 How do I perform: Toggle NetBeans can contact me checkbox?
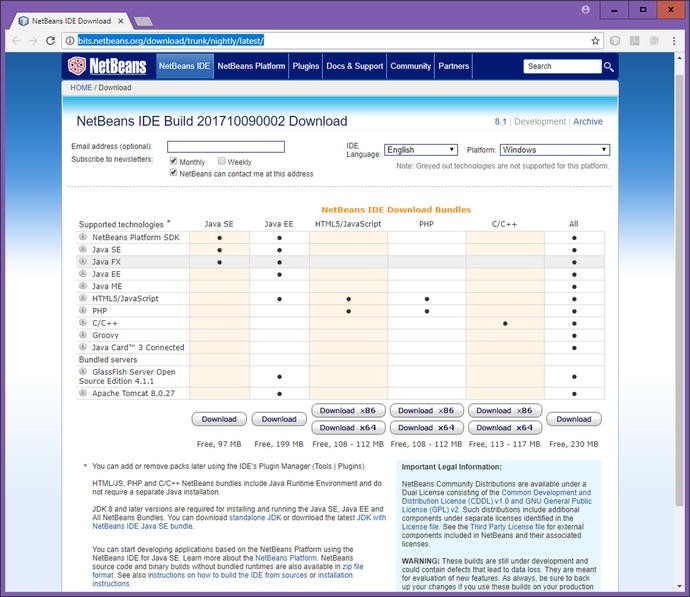coord(173,173)
